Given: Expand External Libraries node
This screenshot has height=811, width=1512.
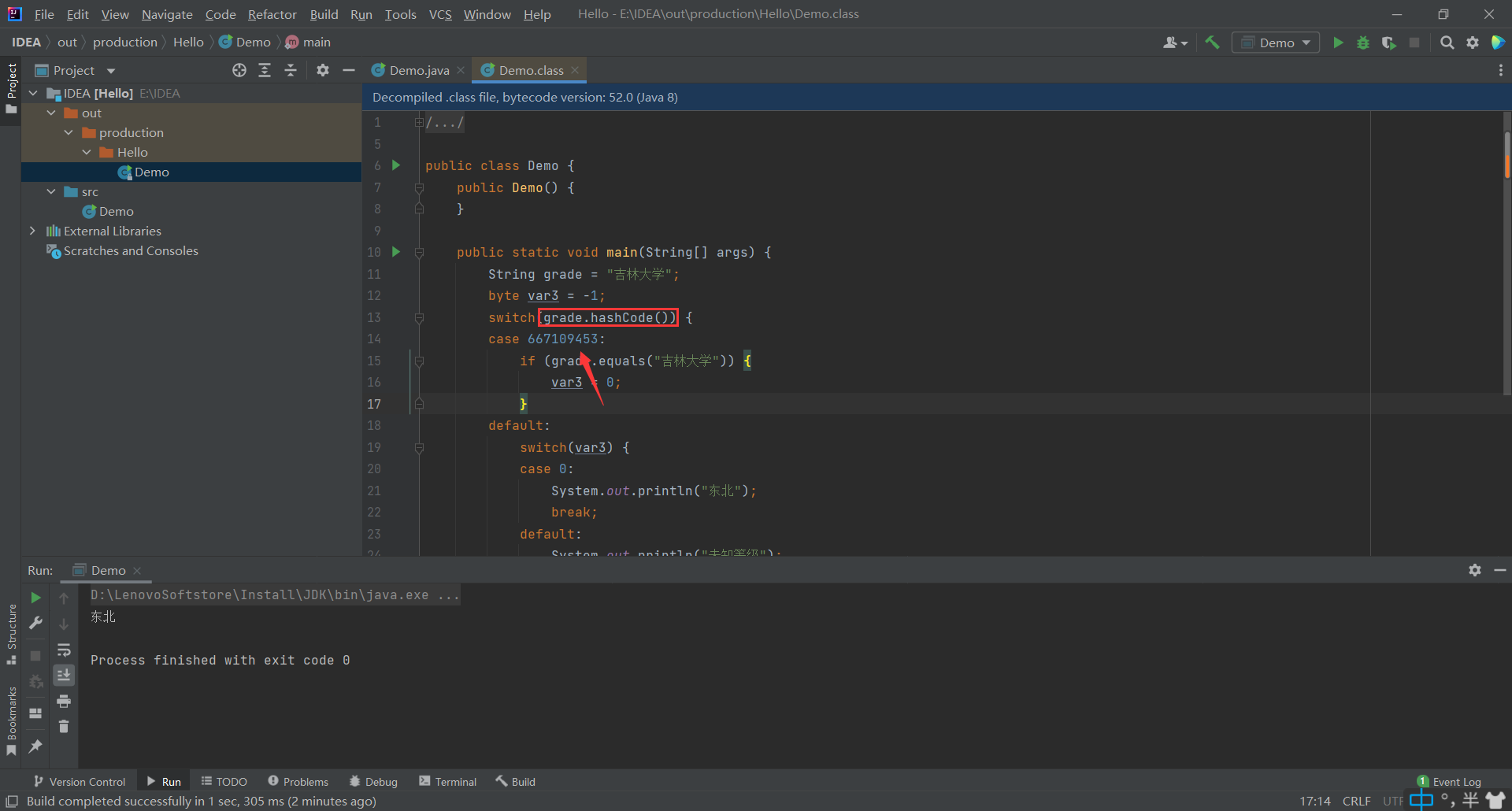Looking at the screenshot, I should [32, 231].
